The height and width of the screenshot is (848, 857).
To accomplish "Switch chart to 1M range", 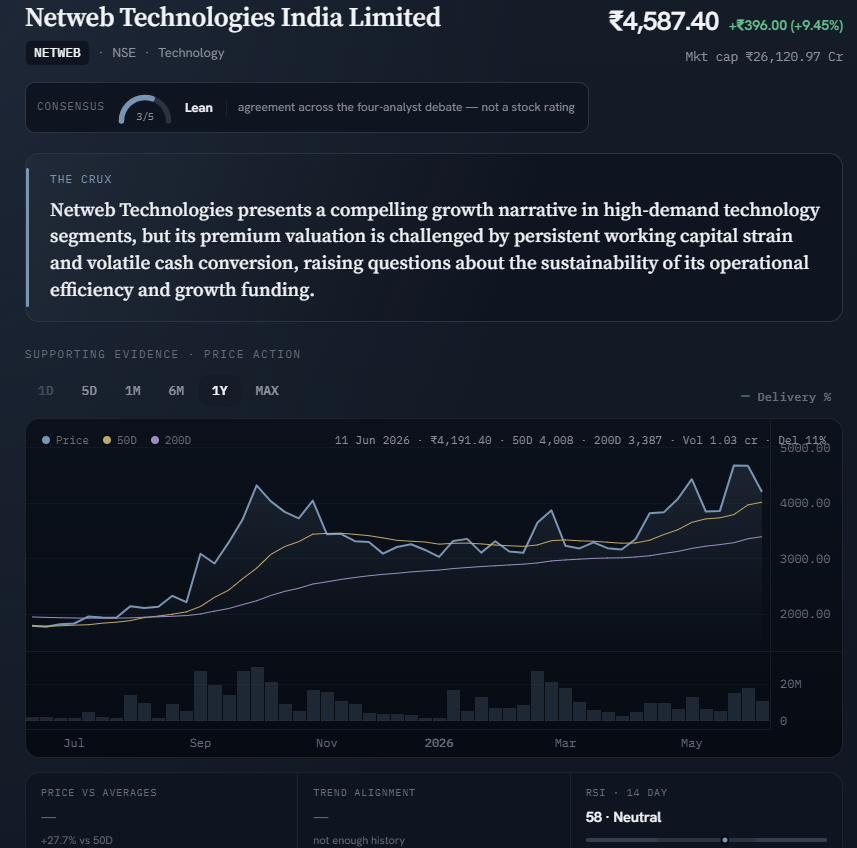I will (133, 391).
